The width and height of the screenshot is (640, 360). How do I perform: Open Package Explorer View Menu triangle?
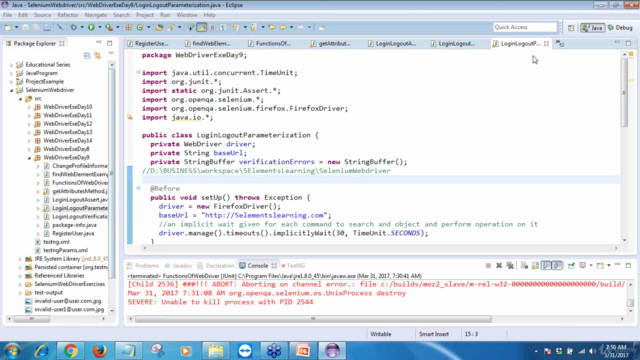111,54
